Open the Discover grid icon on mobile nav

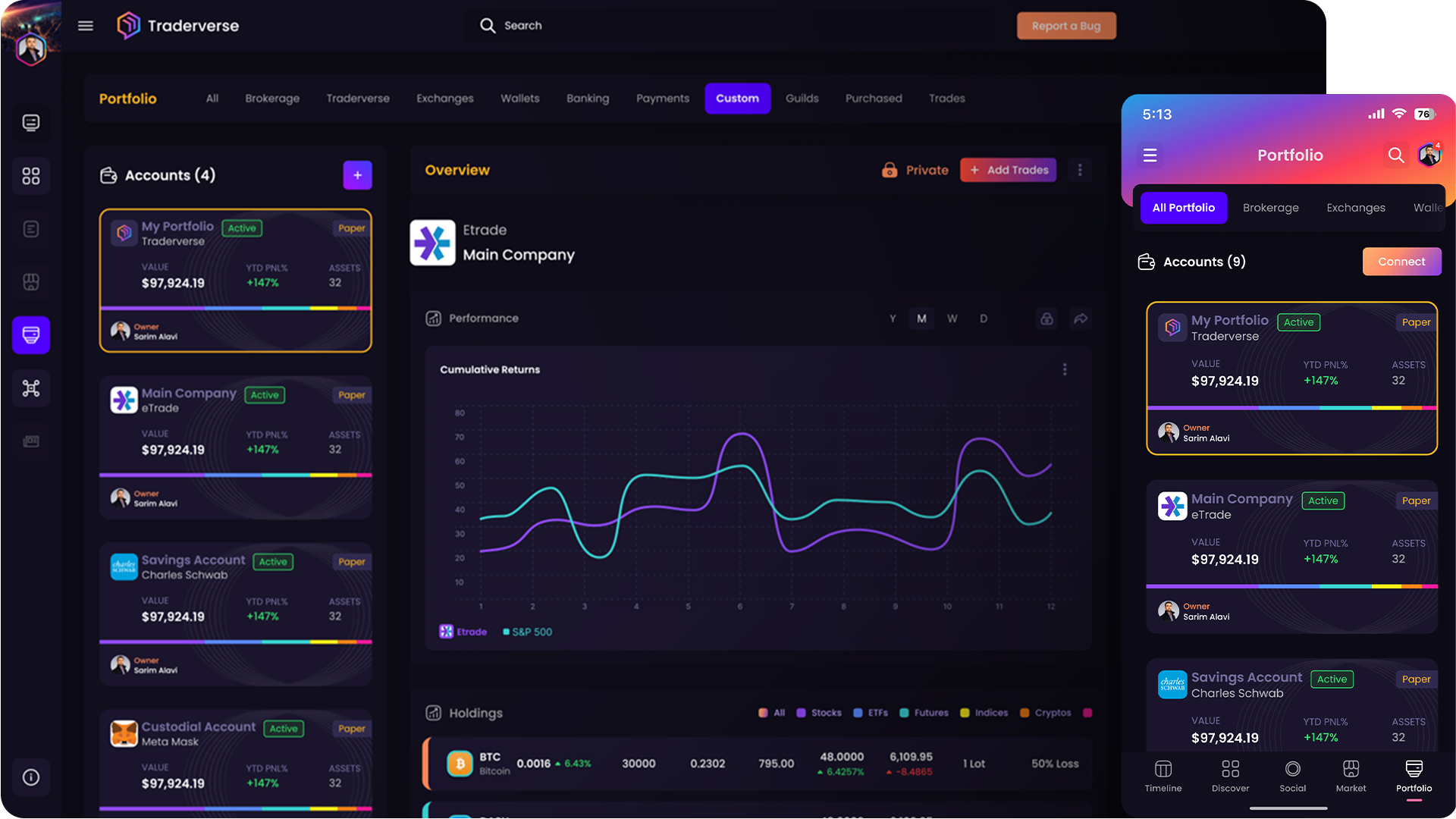tap(1229, 769)
